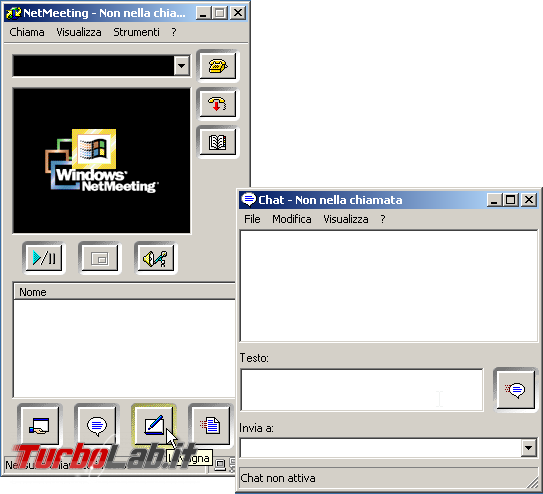Maximize the NetMeeting window

[219, 13]
